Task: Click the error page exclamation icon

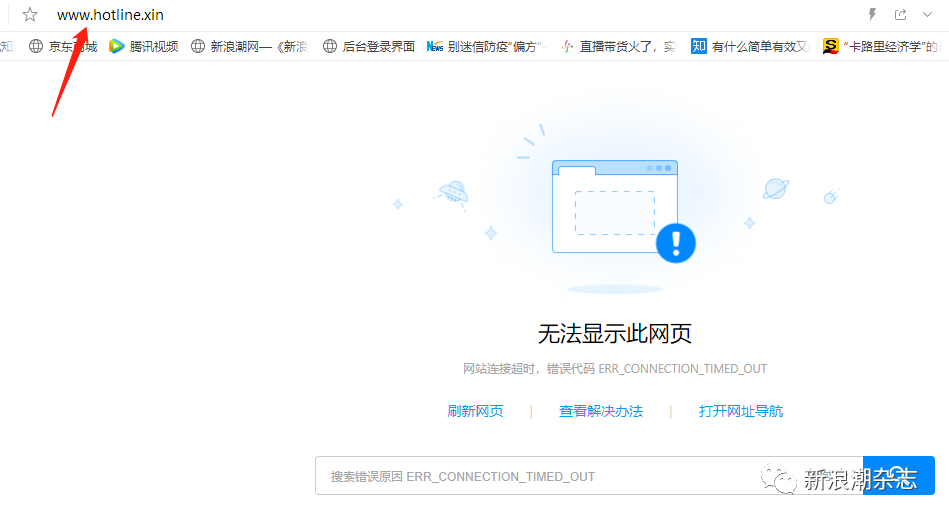Action: (675, 243)
